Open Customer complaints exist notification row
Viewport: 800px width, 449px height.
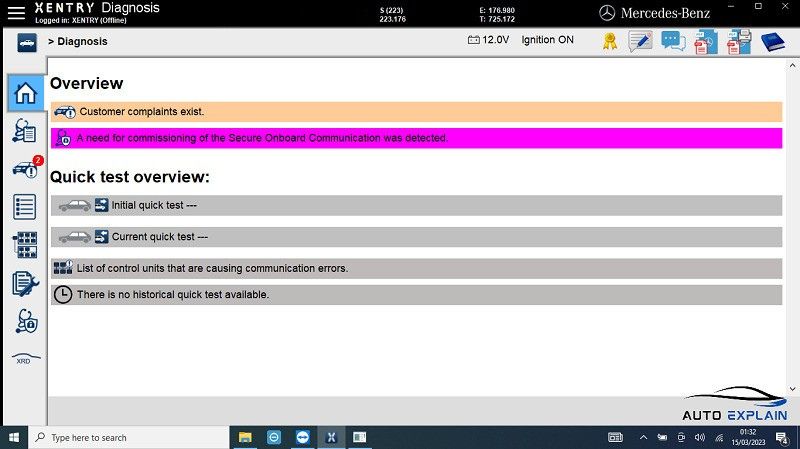pyautogui.click(x=416, y=112)
